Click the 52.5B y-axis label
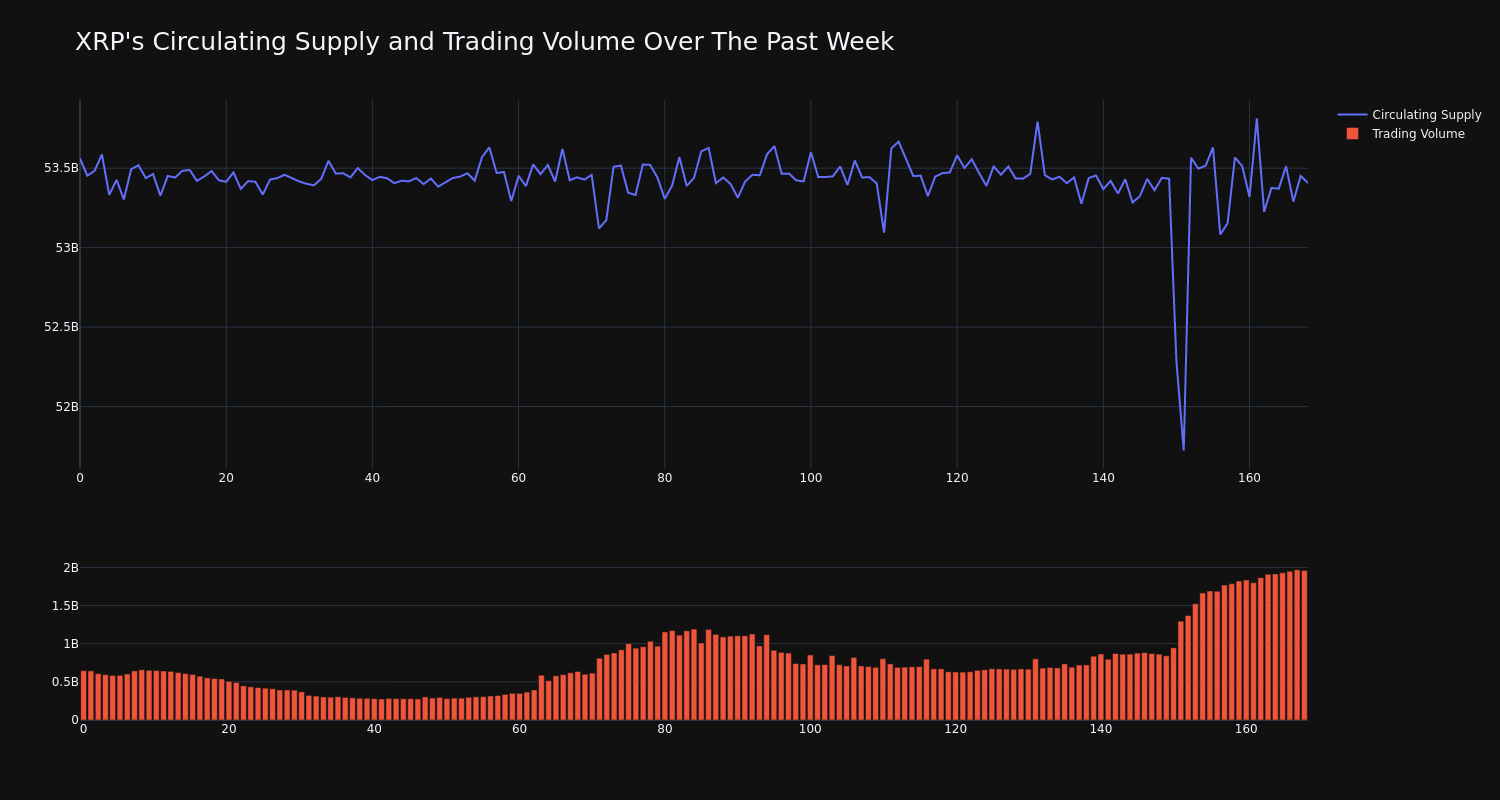 pyautogui.click(x=61, y=327)
